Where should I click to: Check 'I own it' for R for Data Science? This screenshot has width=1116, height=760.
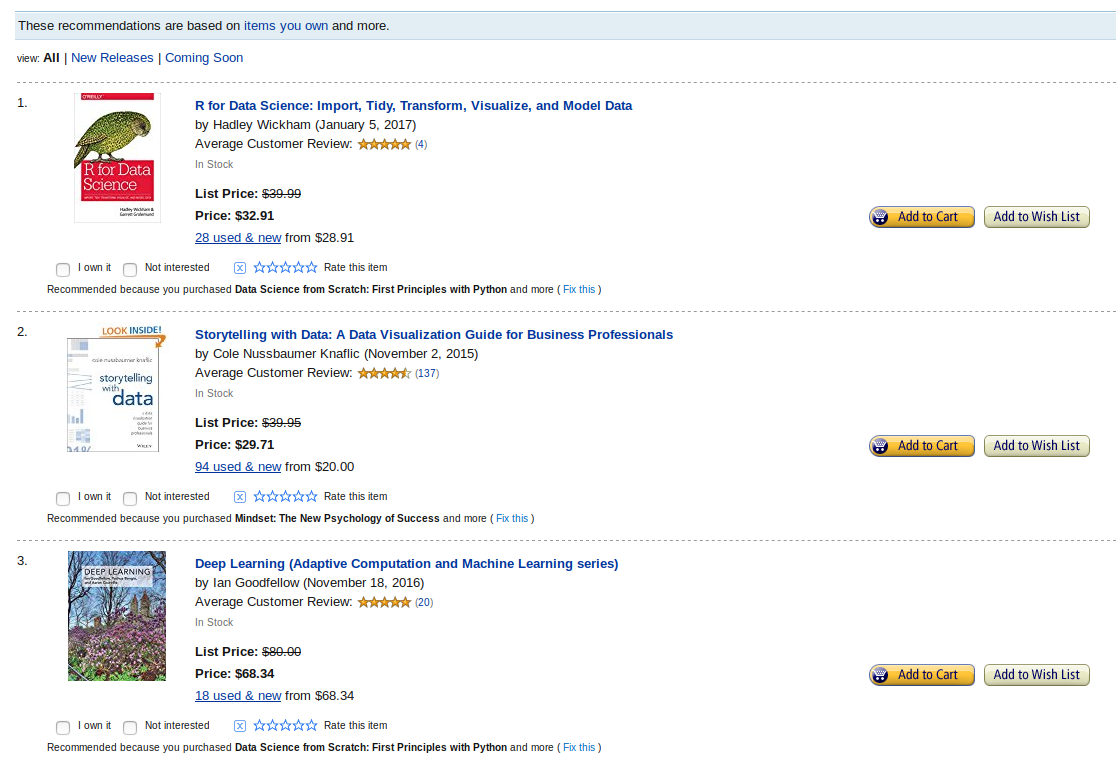(x=62, y=269)
